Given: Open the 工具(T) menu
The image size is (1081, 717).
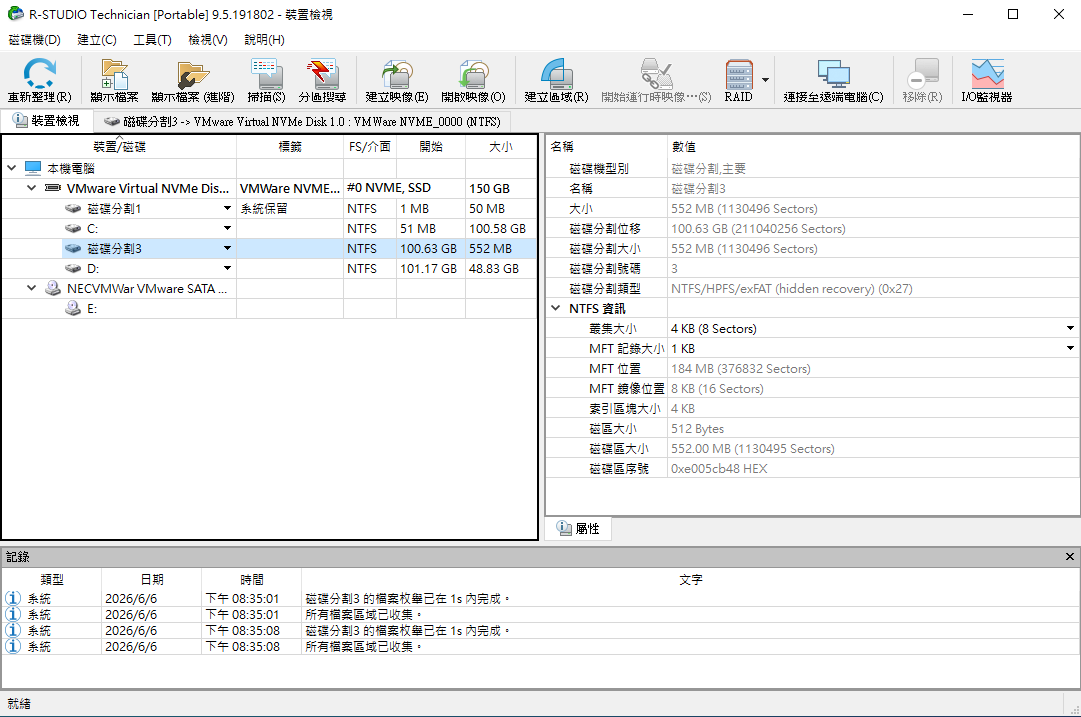Looking at the screenshot, I should tap(152, 40).
